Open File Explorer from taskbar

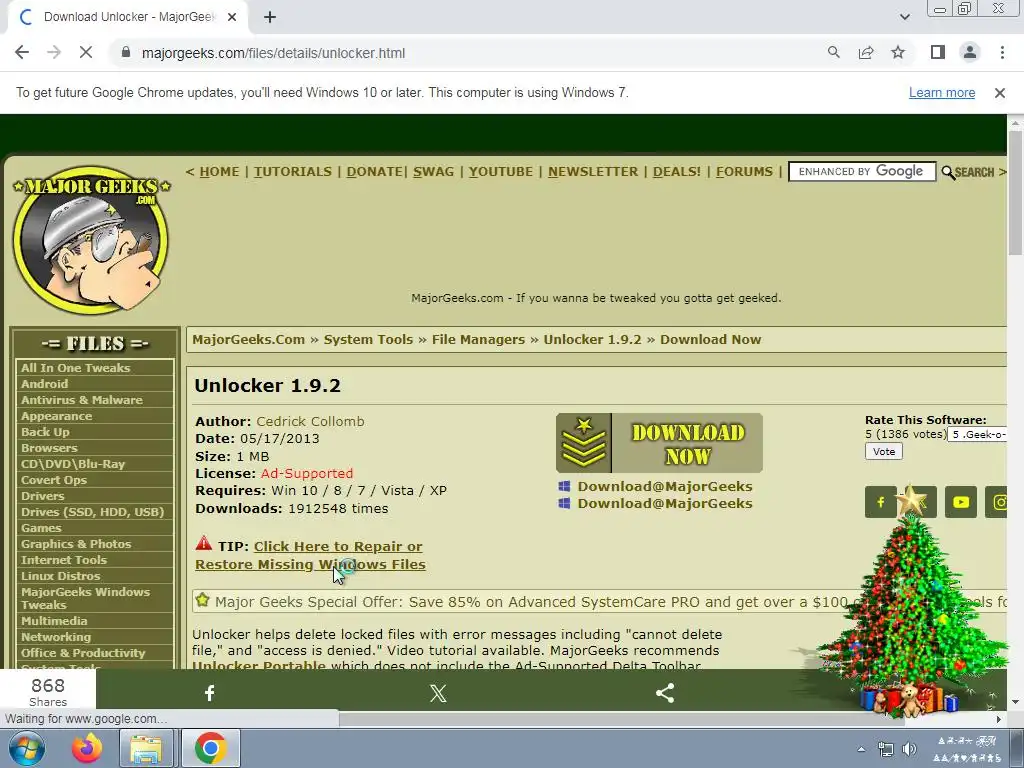click(x=146, y=748)
